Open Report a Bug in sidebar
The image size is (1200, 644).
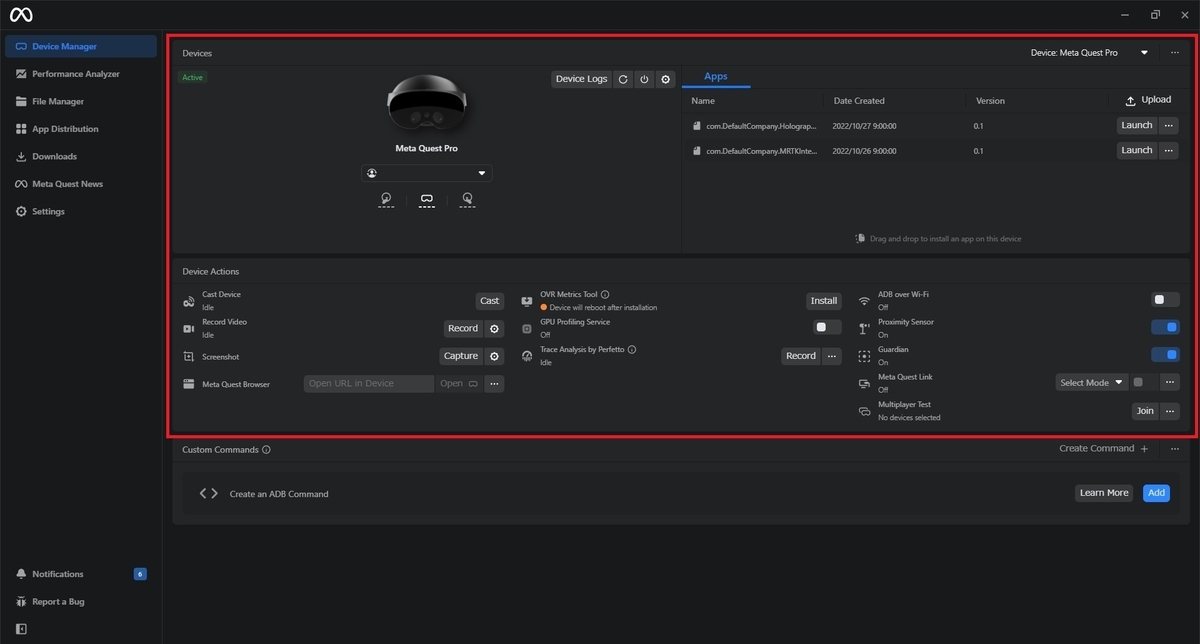click(81, 602)
